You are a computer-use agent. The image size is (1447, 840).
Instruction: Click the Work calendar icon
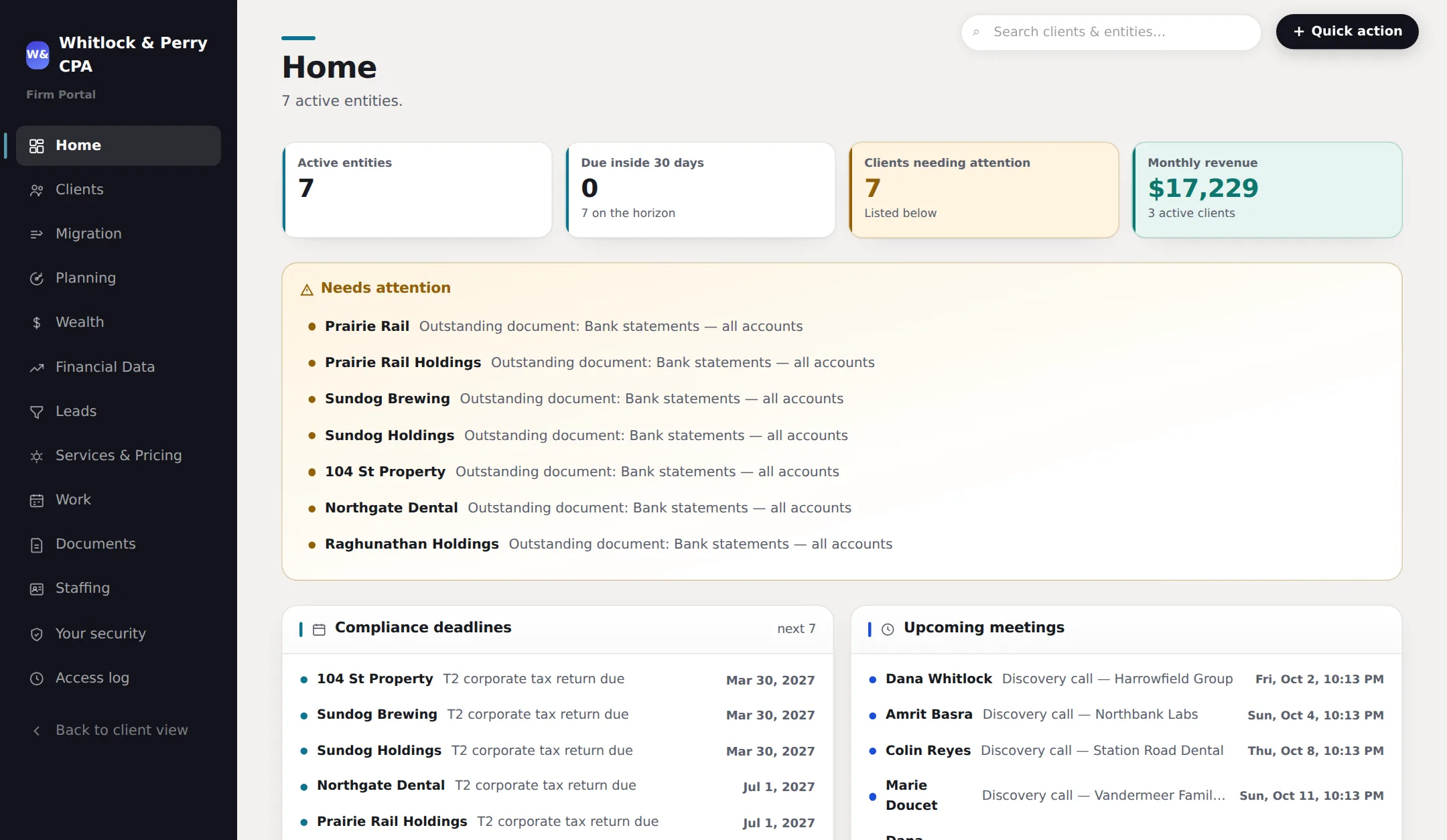click(37, 500)
